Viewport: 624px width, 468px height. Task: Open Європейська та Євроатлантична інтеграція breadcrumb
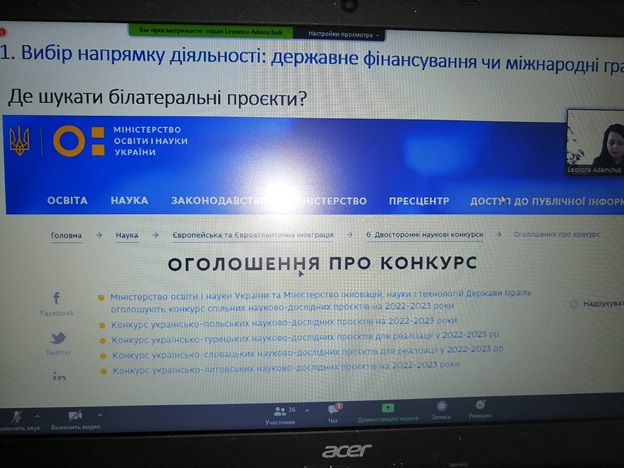253,235
